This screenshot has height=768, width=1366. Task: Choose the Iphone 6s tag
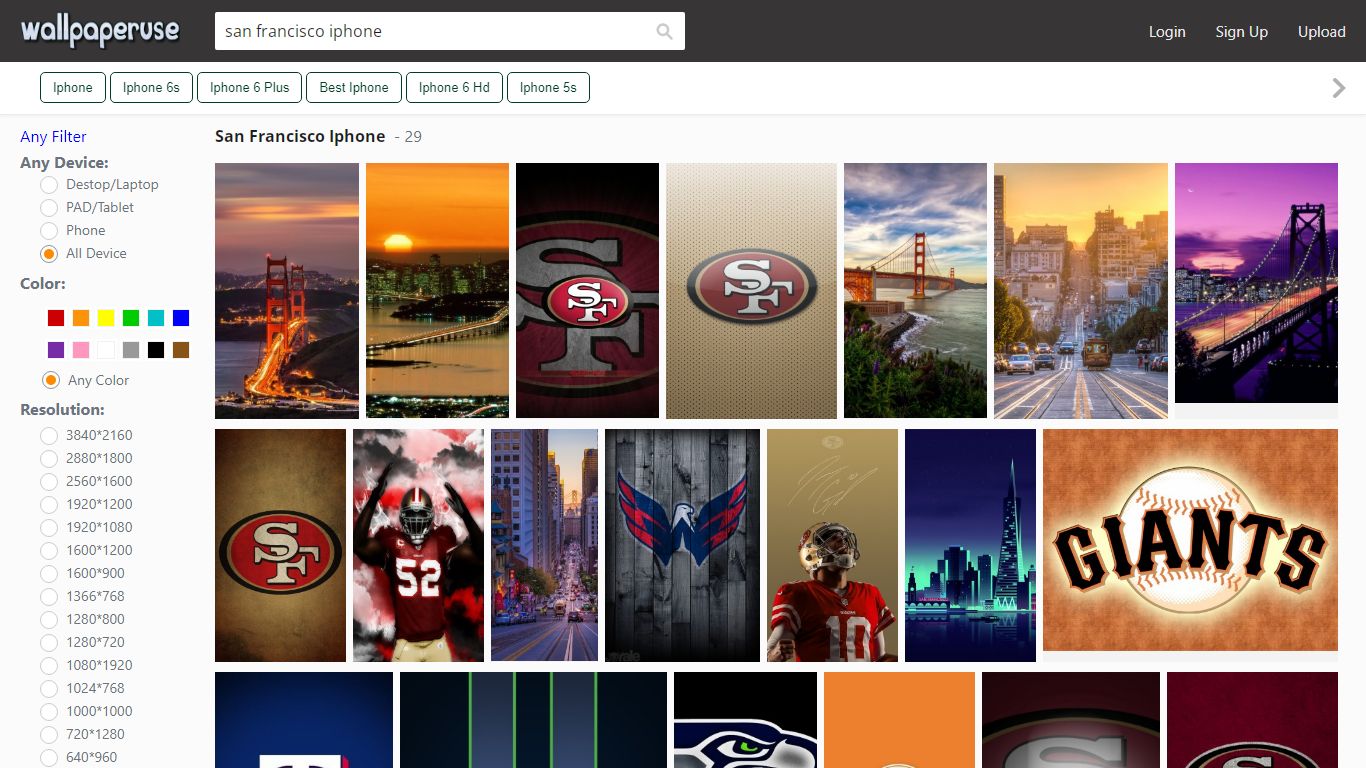pos(151,87)
